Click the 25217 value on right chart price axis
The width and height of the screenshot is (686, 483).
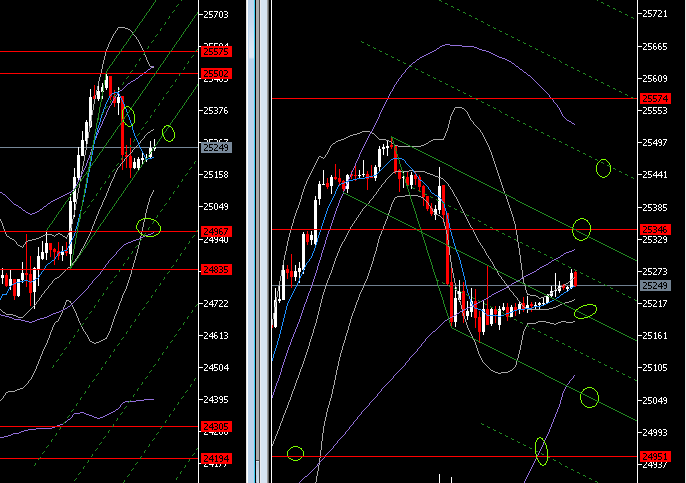(655, 304)
